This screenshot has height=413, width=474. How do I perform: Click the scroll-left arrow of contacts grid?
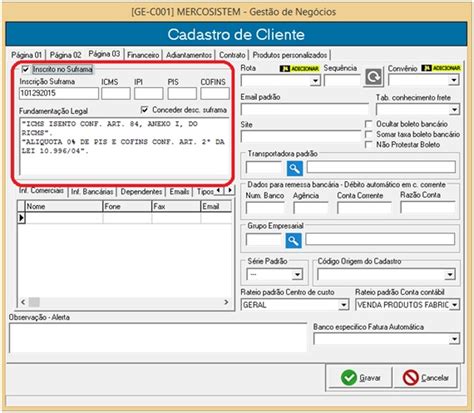coord(23,302)
